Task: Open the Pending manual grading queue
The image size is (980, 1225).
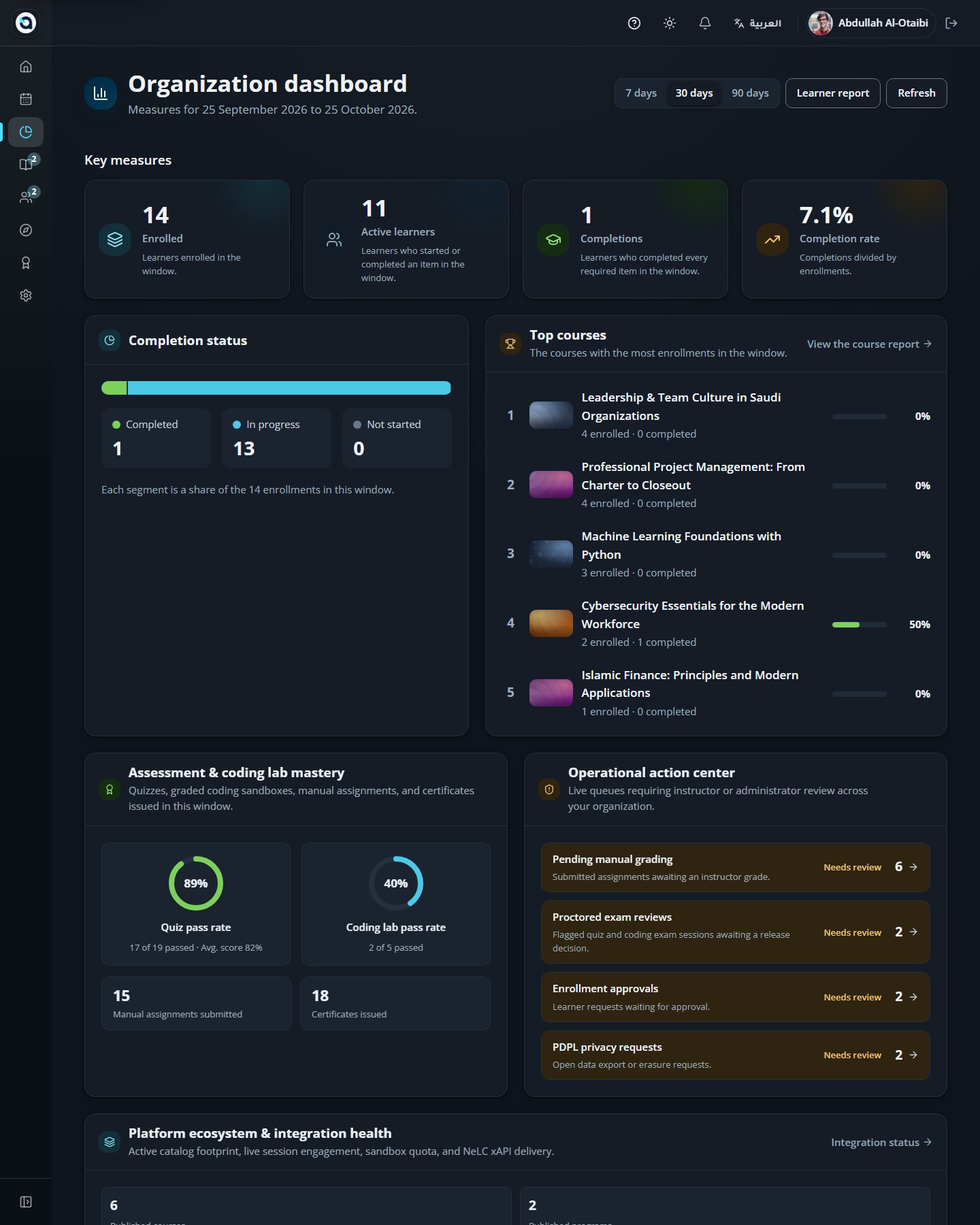Action: point(735,868)
